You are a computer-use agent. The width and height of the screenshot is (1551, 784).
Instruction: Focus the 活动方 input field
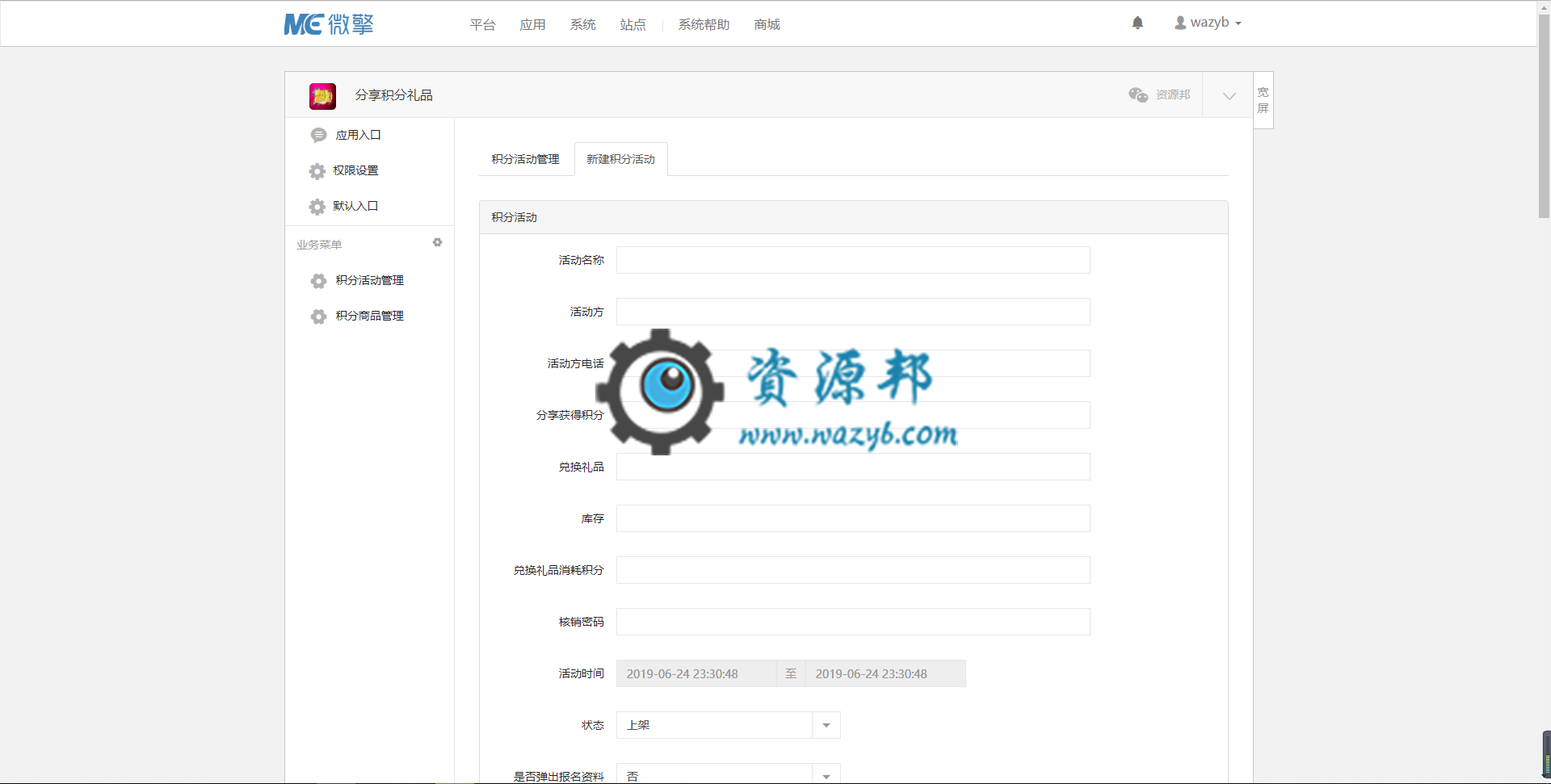point(853,312)
